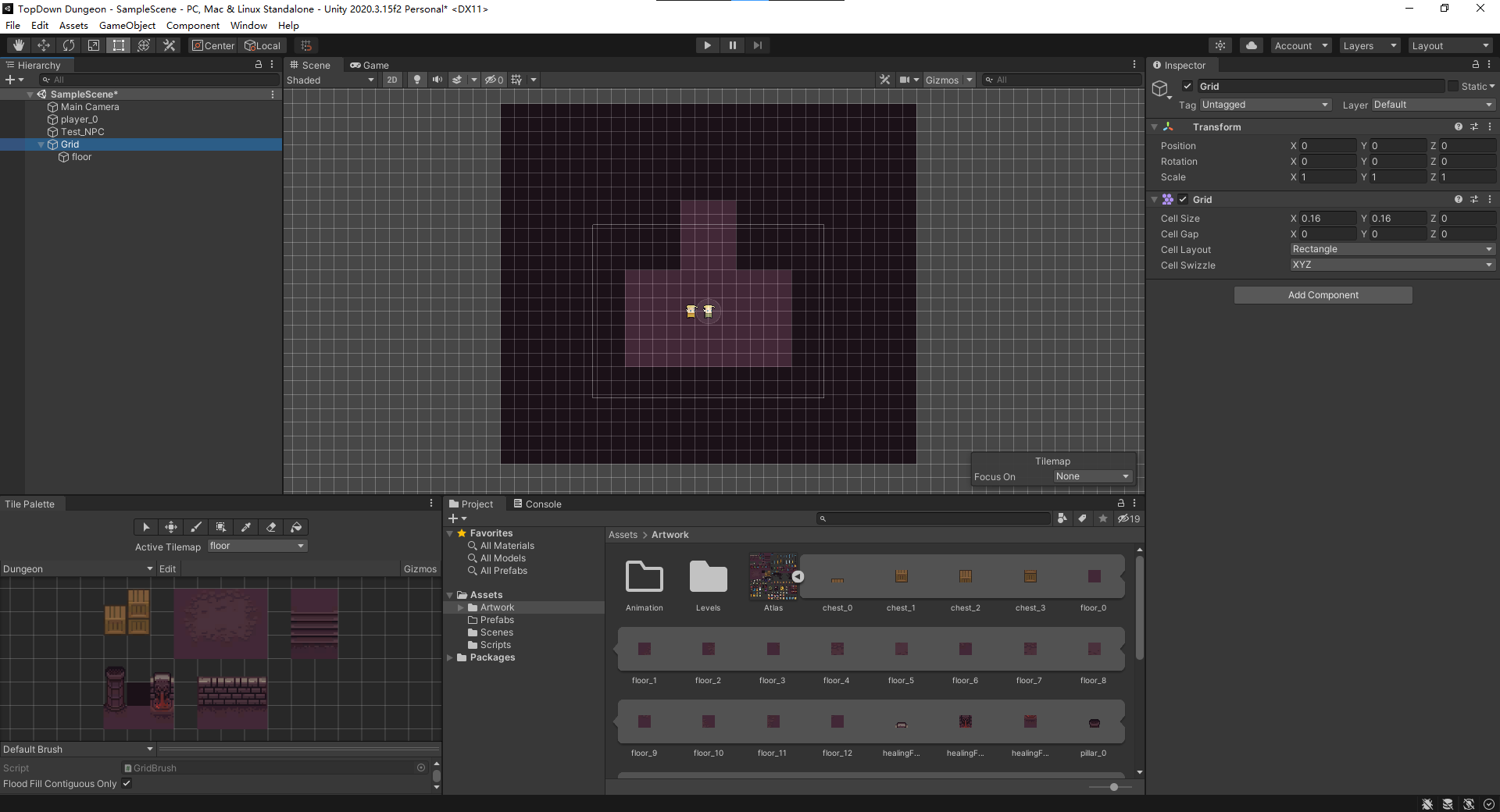Toggle Flood Fill Contiguous Only checkbox
The image size is (1500, 812).
[127, 783]
